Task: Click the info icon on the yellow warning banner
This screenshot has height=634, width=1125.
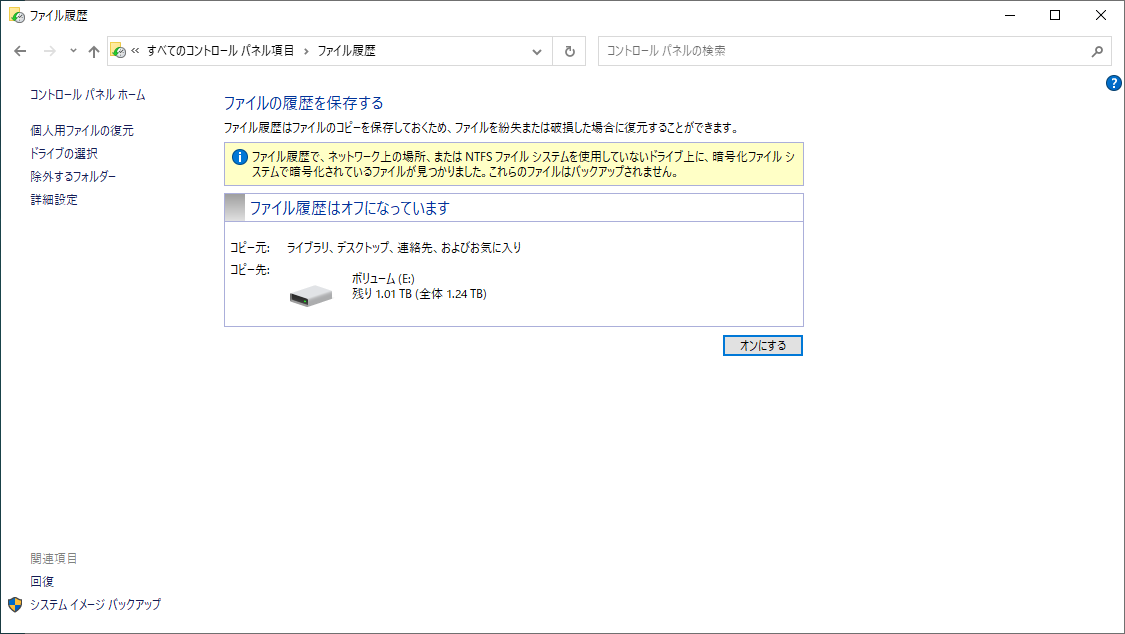Action: point(238,157)
